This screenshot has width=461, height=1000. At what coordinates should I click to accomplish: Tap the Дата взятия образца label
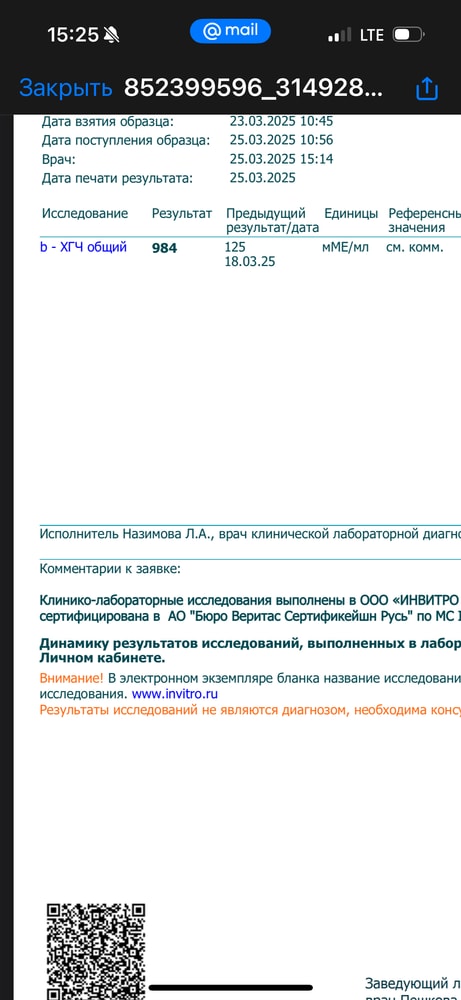click(108, 121)
